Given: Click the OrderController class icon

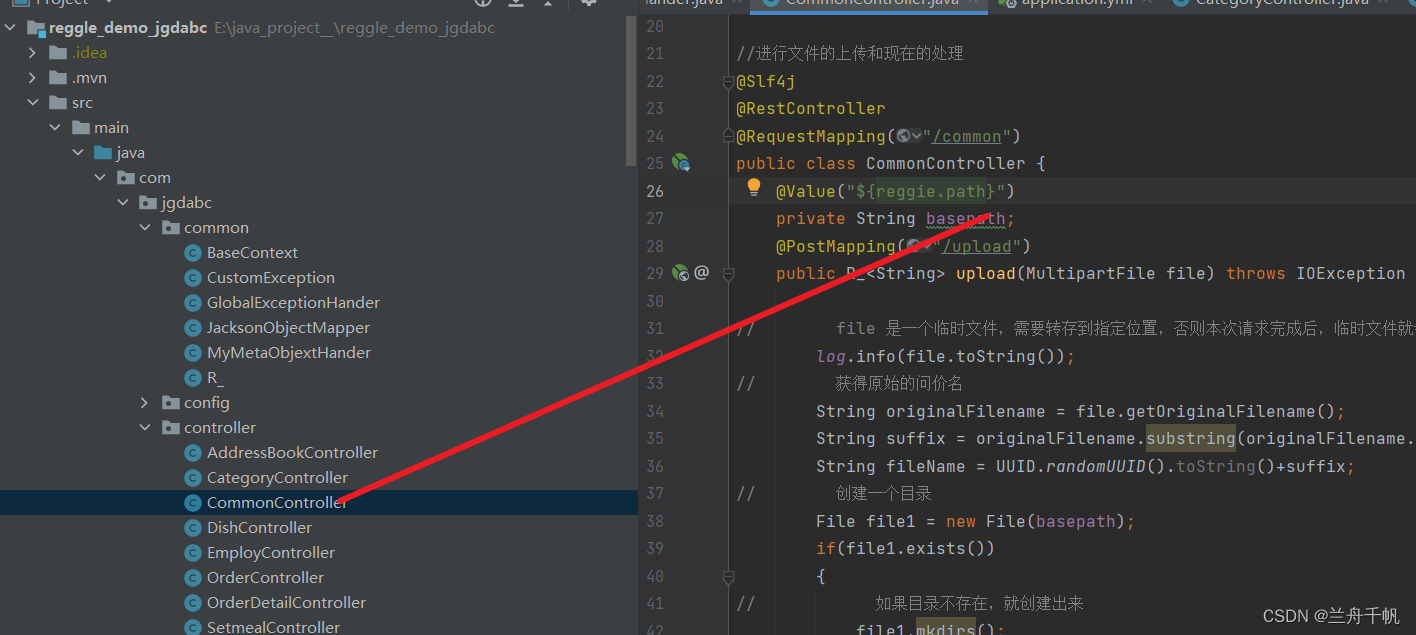Looking at the screenshot, I should pyautogui.click(x=193, y=578).
